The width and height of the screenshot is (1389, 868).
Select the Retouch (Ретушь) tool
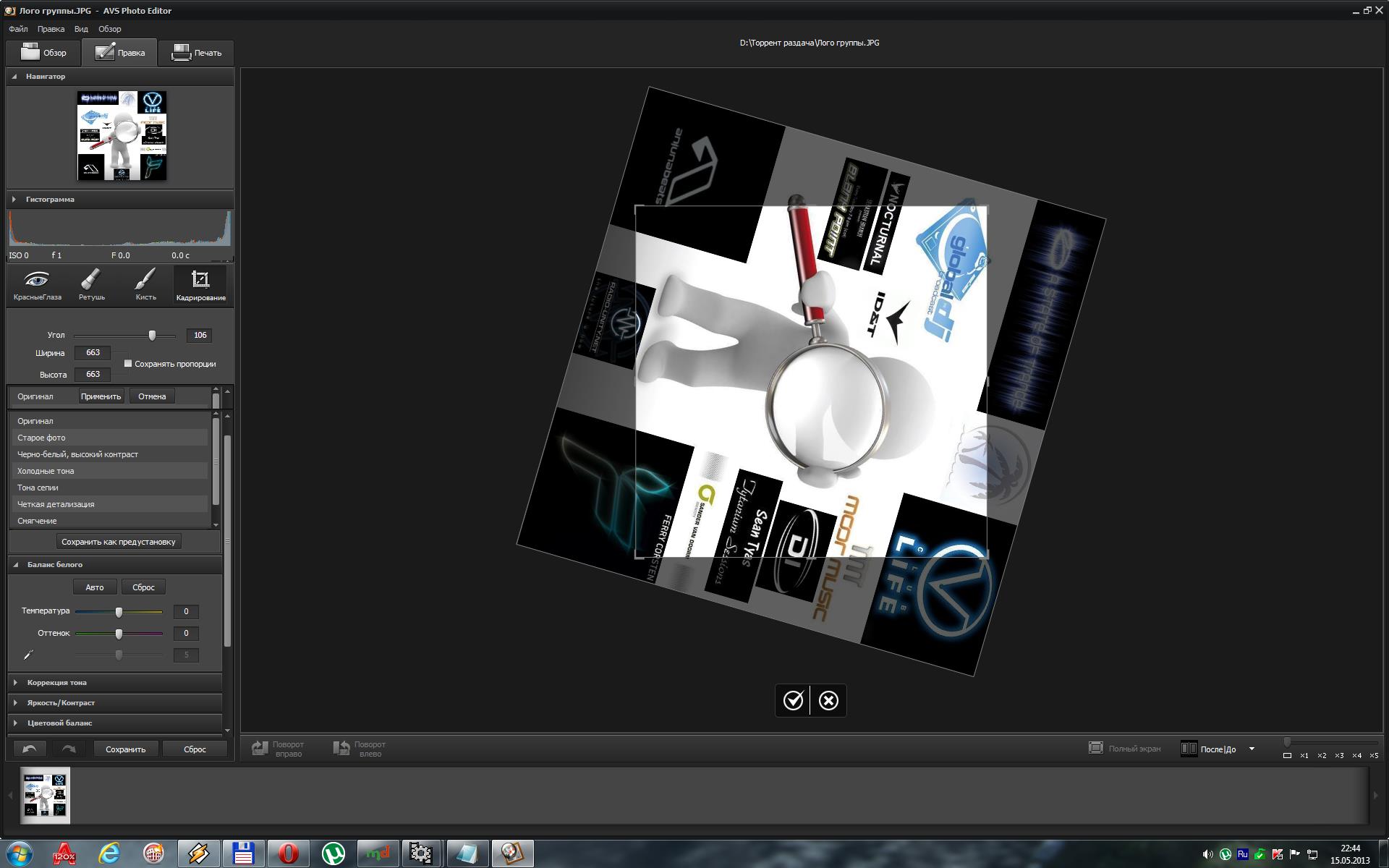pos(91,284)
